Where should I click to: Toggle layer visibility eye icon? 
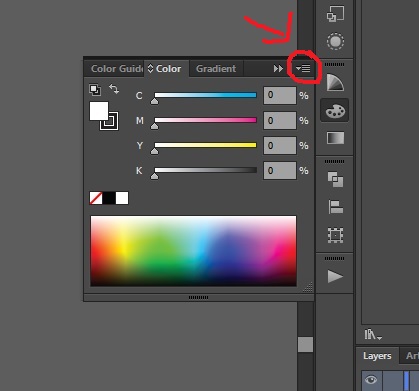click(371, 380)
